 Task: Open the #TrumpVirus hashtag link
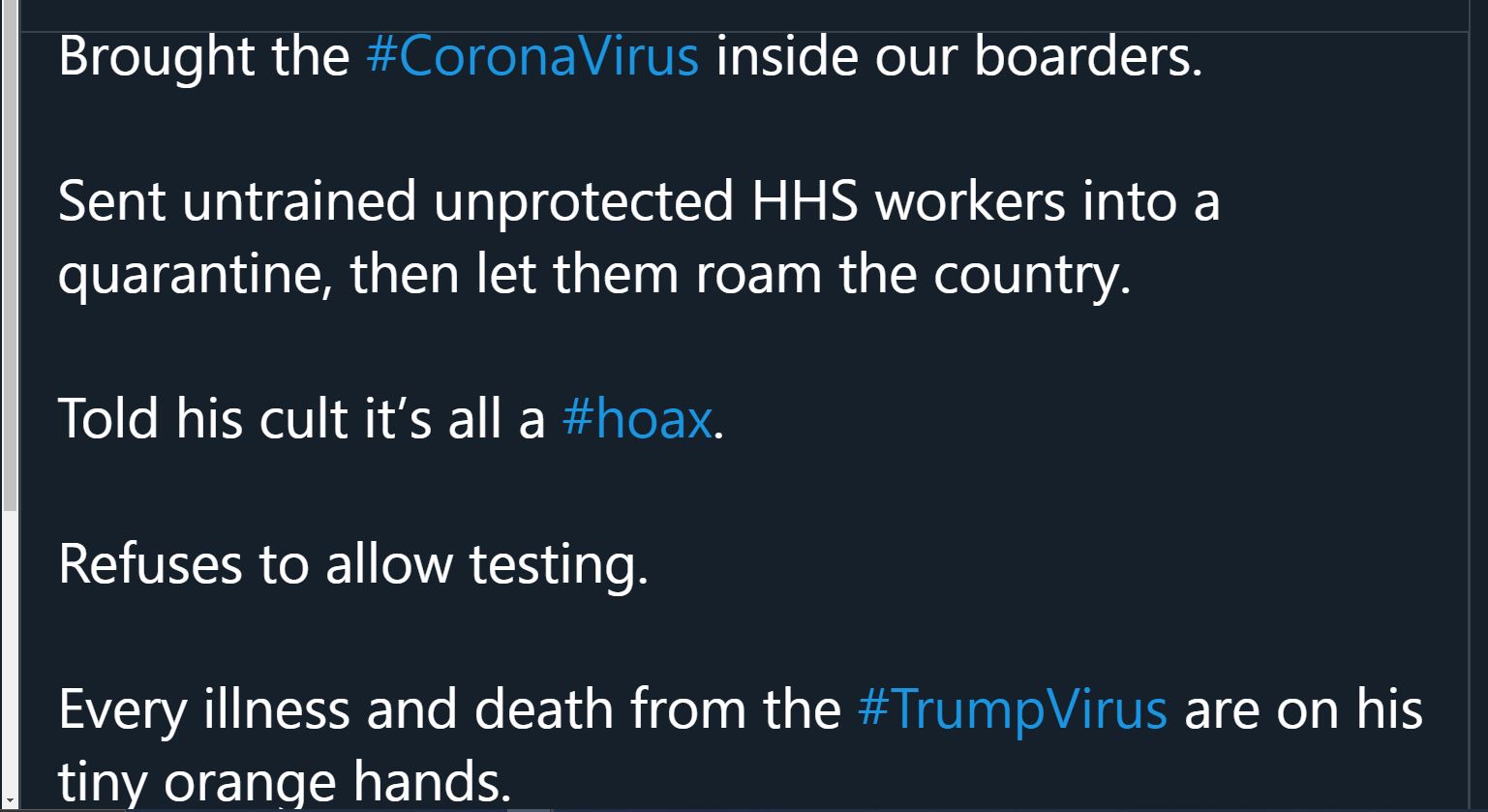(x=1013, y=709)
